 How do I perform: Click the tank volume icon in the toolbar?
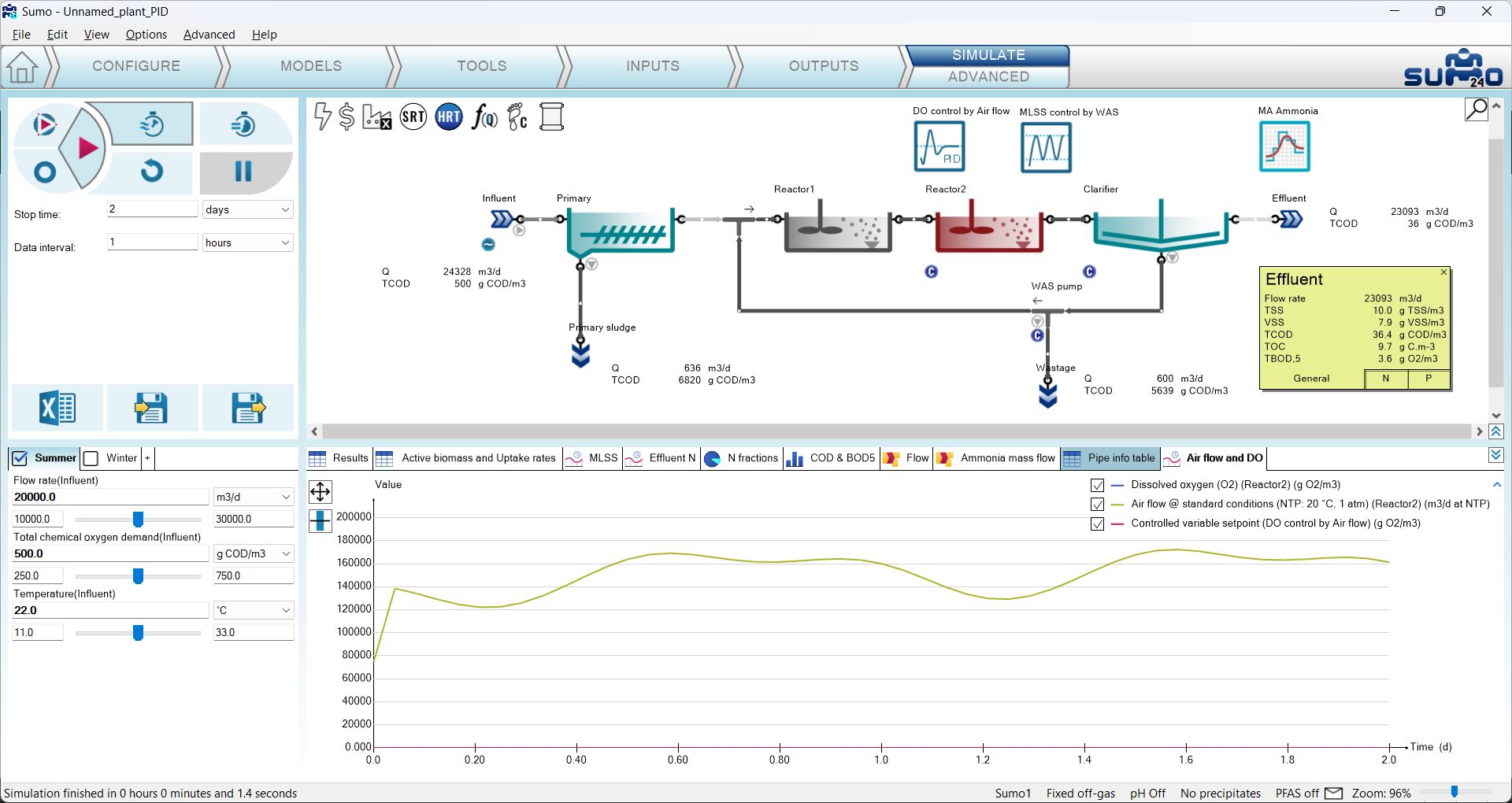tap(552, 117)
